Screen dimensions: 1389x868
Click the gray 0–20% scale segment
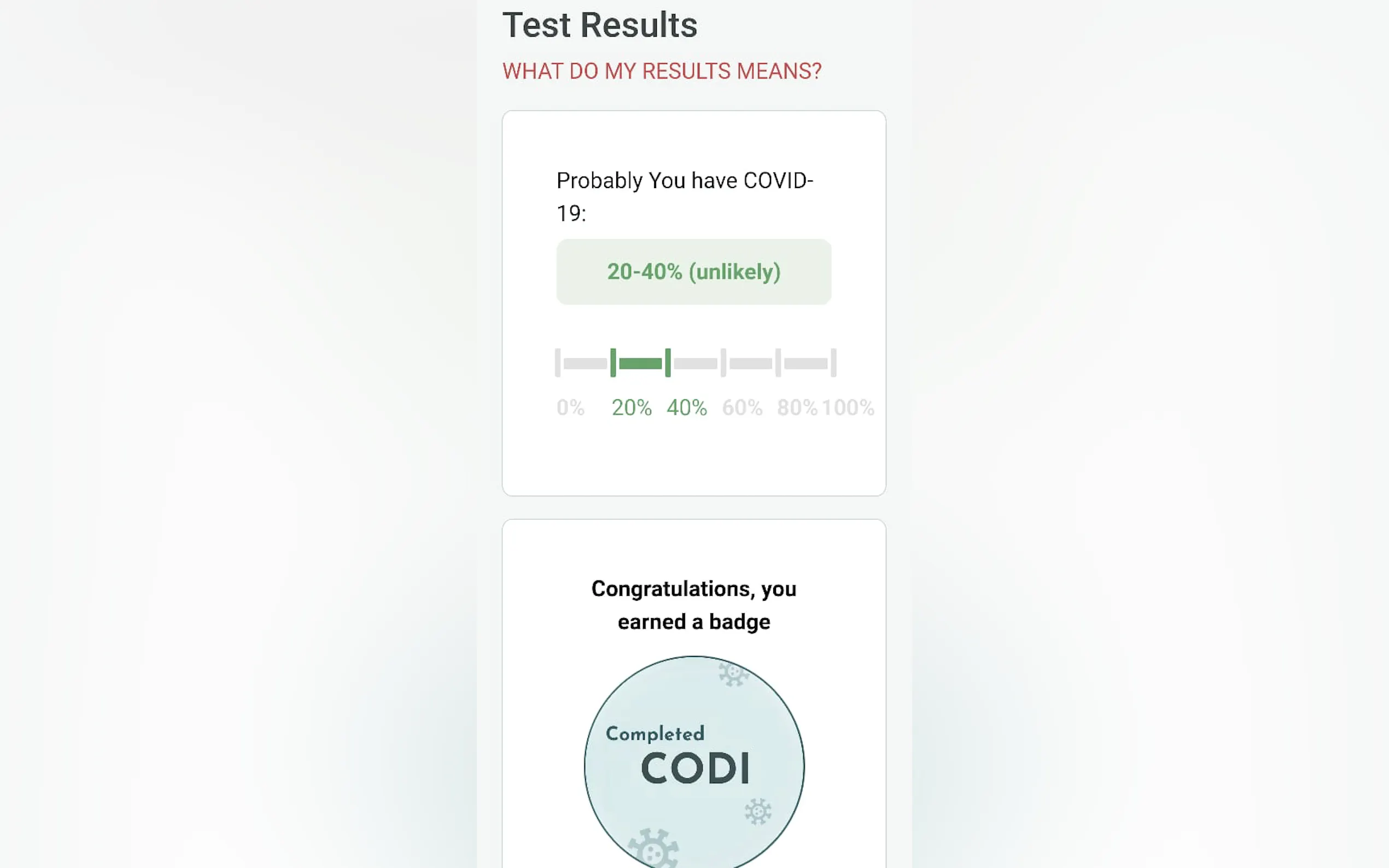(585, 363)
